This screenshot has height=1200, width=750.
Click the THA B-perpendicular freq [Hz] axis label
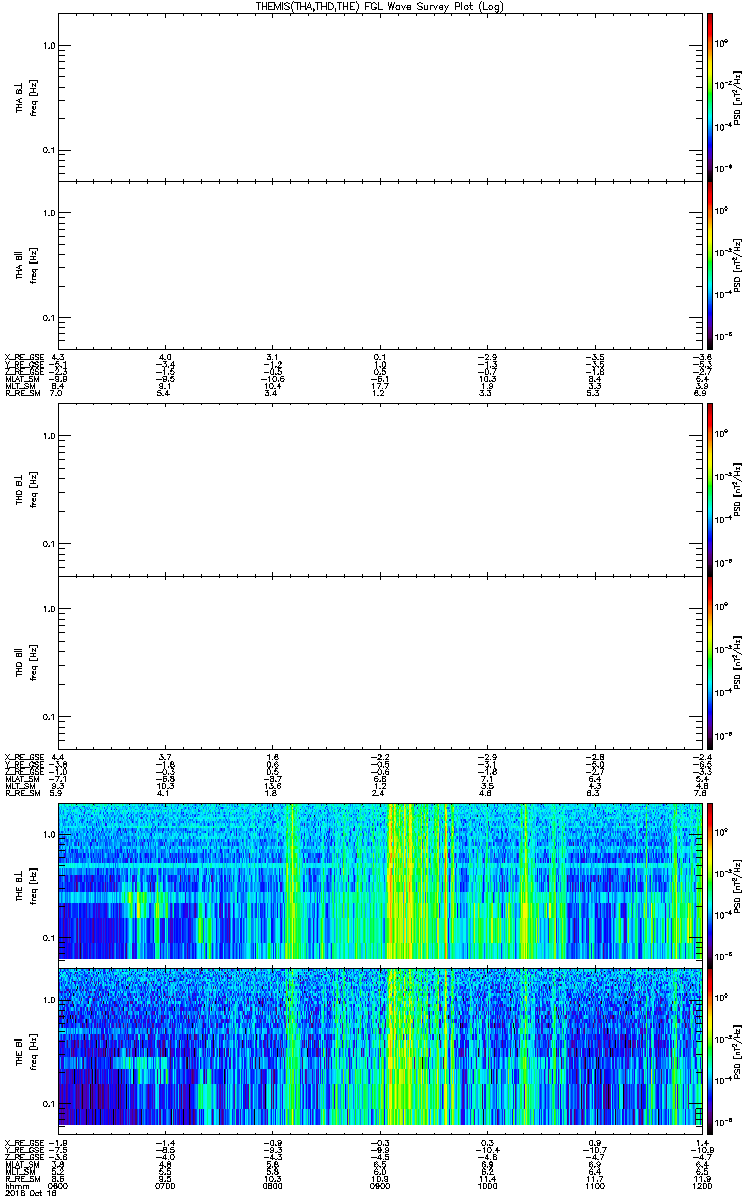[x=34, y=96]
